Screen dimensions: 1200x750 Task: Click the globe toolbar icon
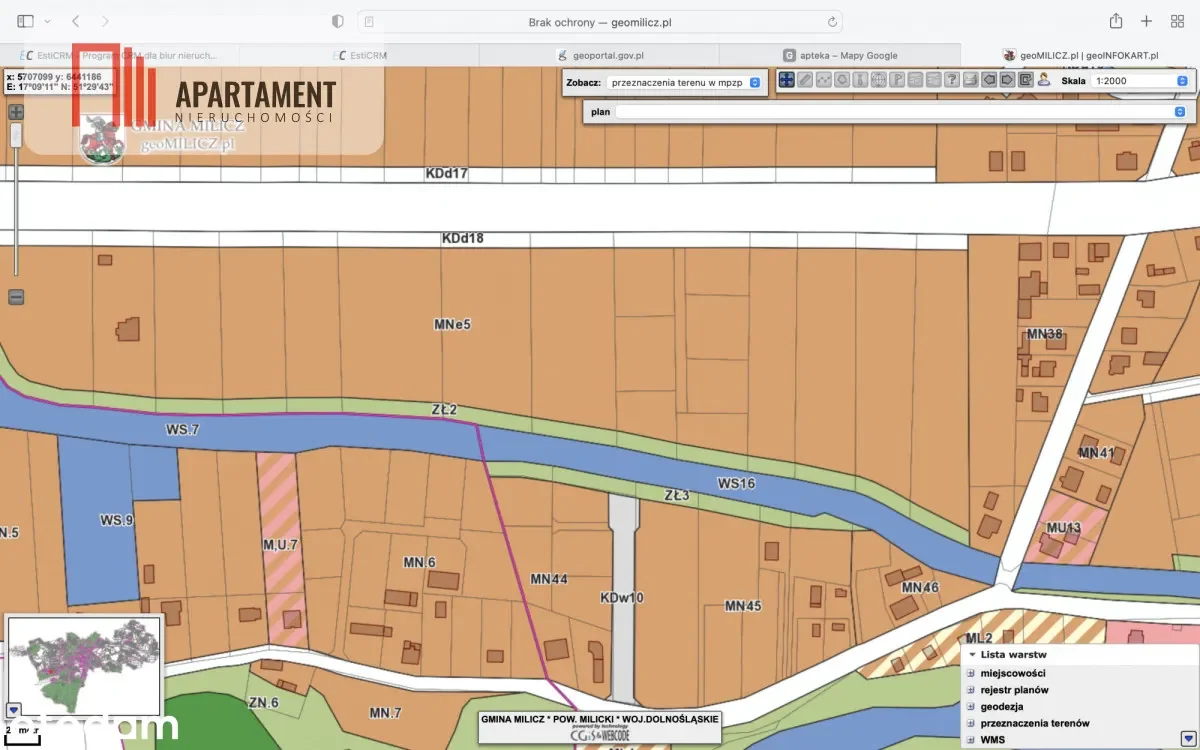point(879,80)
